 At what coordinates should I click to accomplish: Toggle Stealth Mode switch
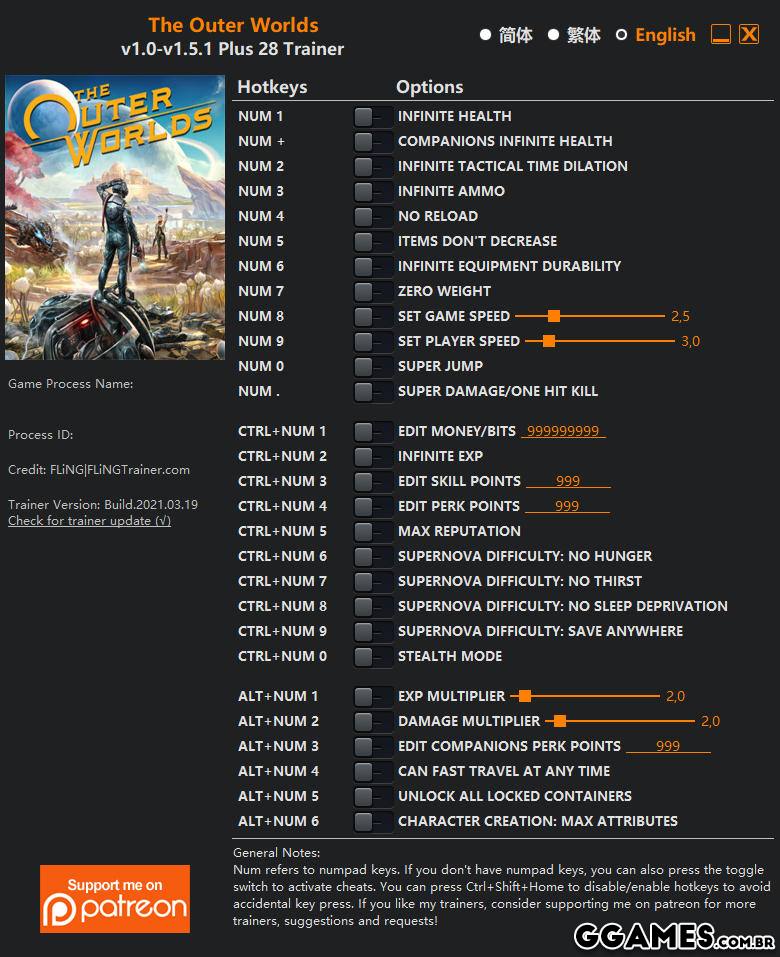(373, 656)
